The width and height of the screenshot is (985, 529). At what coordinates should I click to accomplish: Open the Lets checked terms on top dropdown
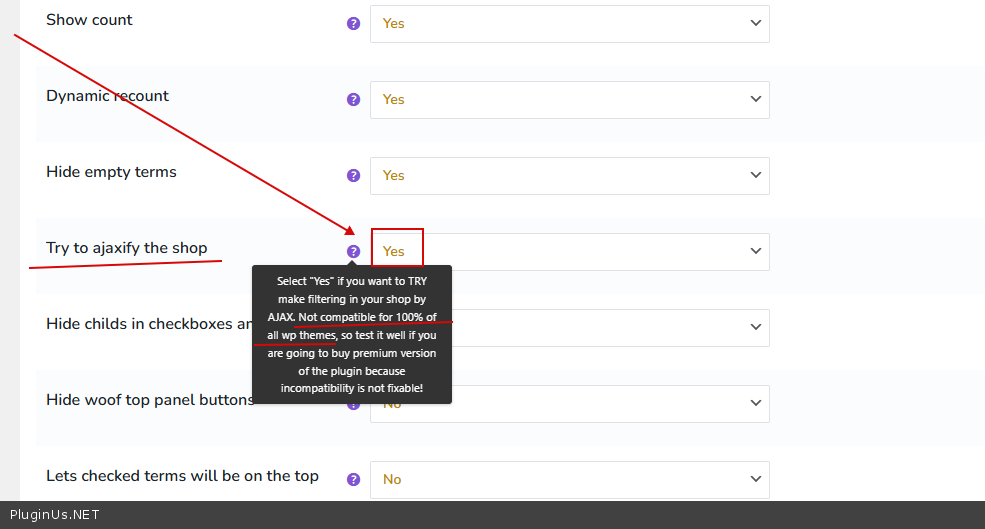(569, 480)
